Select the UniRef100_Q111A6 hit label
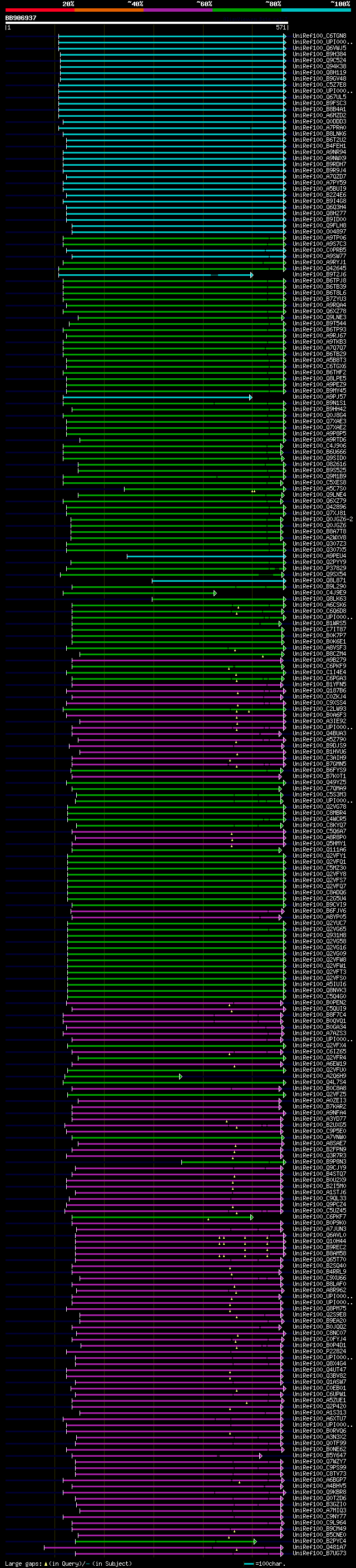 click(x=319, y=850)
